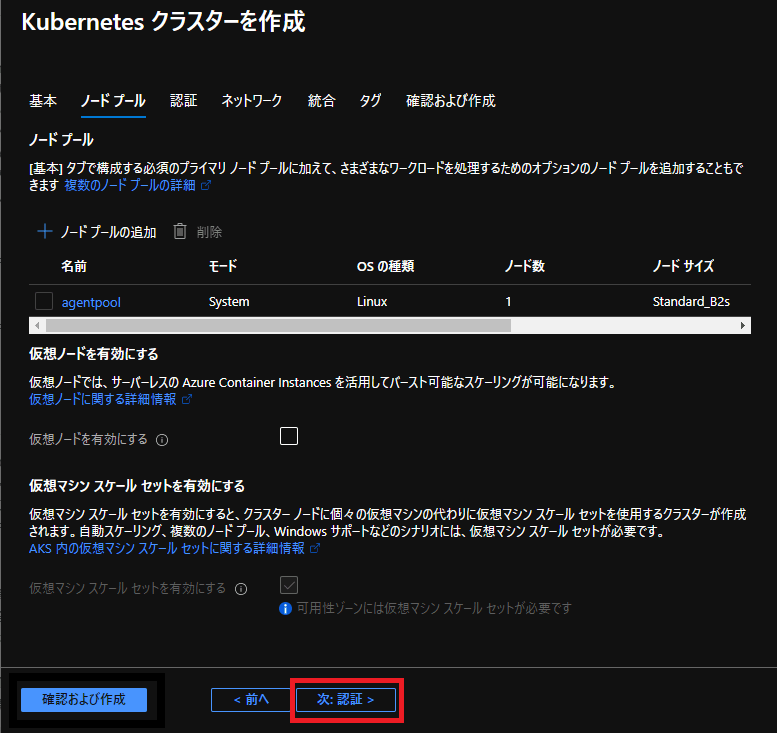This screenshot has height=733, width=777.
Task: Tick the agentpool row checkbox
Action: pos(44,301)
